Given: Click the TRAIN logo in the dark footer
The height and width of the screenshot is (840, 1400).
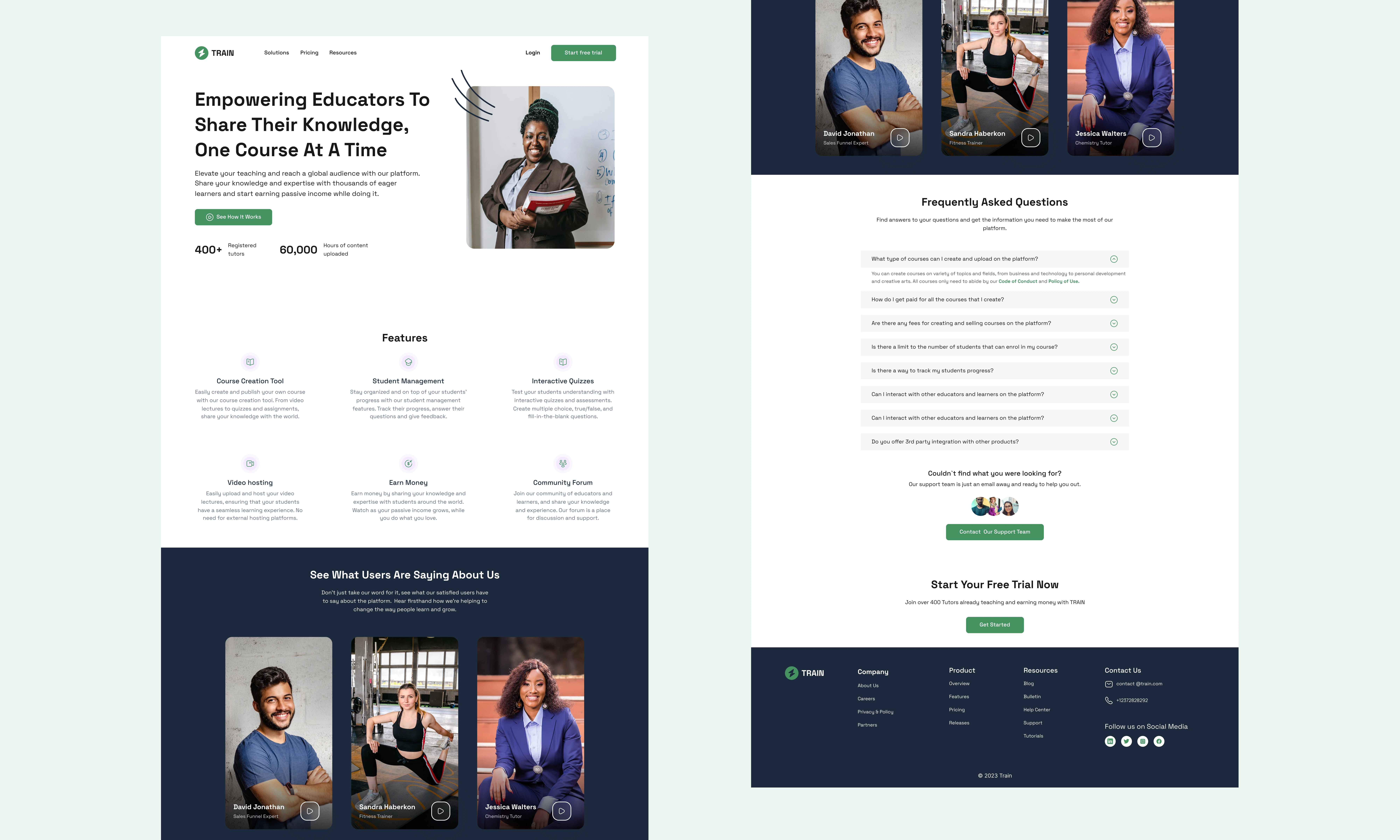Looking at the screenshot, I should (804, 673).
